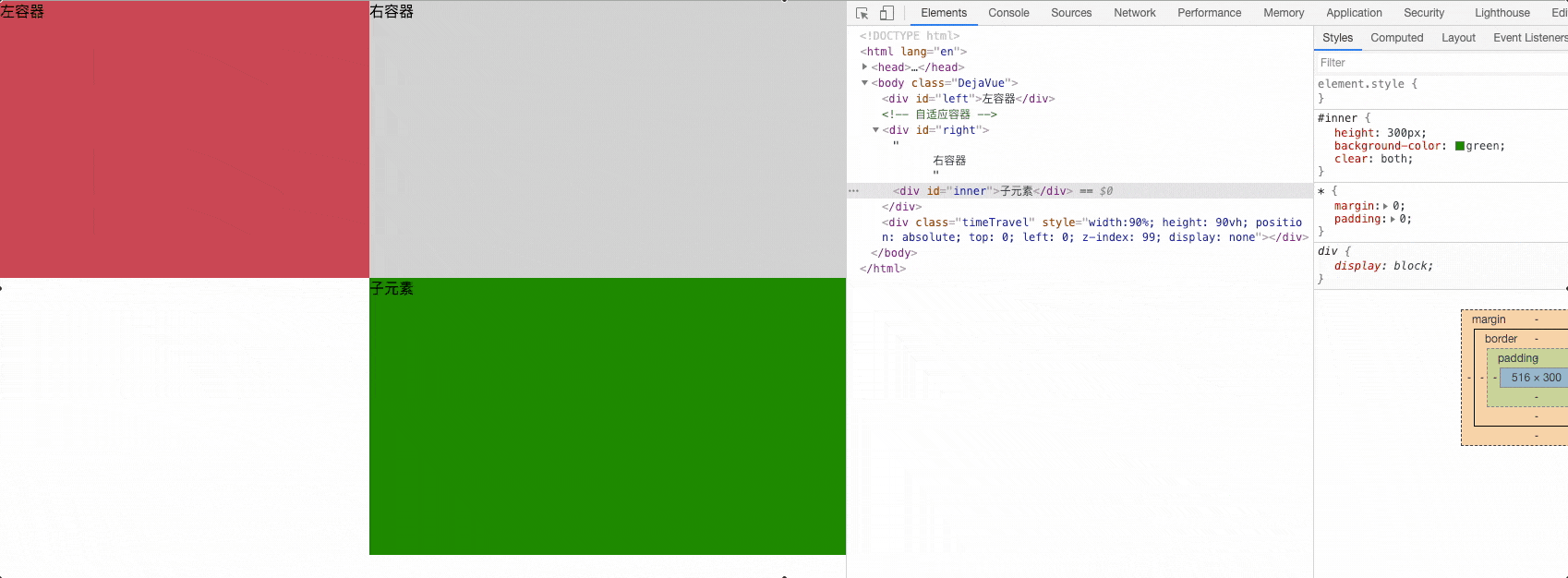This screenshot has height=578, width=1568.
Task: Open the green background-color swatch
Action: [1460, 146]
